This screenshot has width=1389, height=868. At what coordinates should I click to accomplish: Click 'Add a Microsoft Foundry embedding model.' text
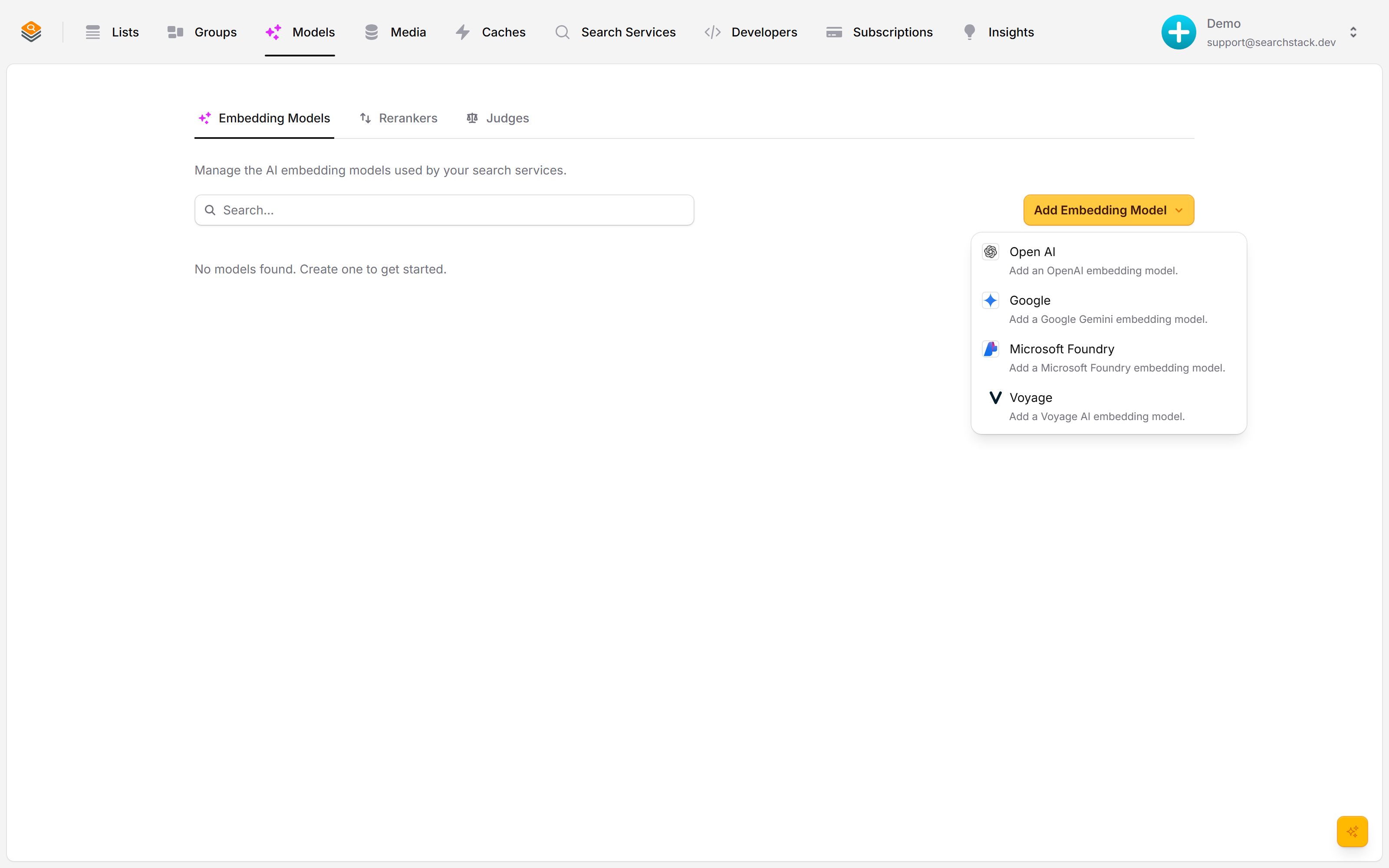(x=1117, y=368)
